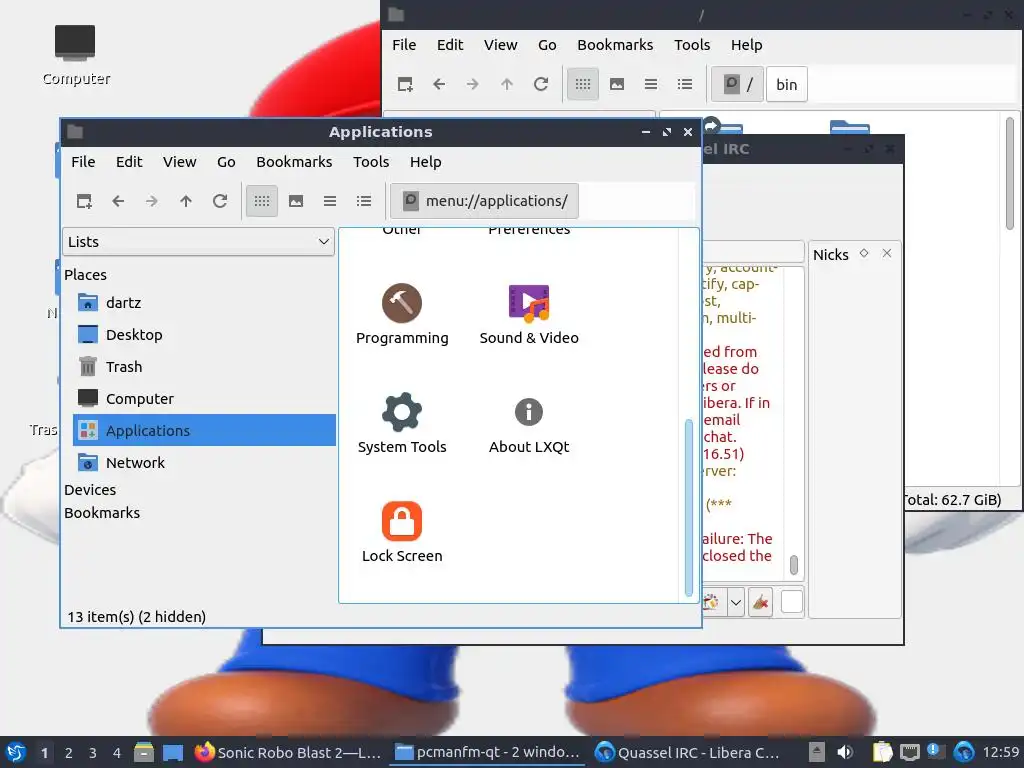The image size is (1024, 768).
Task: Enable detailed list view in root folder window
Action: click(684, 84)
